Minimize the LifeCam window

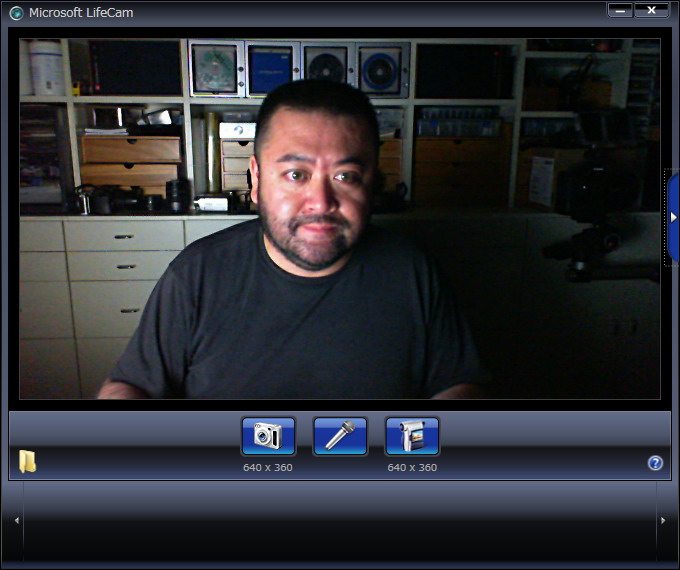coord(620,10)
